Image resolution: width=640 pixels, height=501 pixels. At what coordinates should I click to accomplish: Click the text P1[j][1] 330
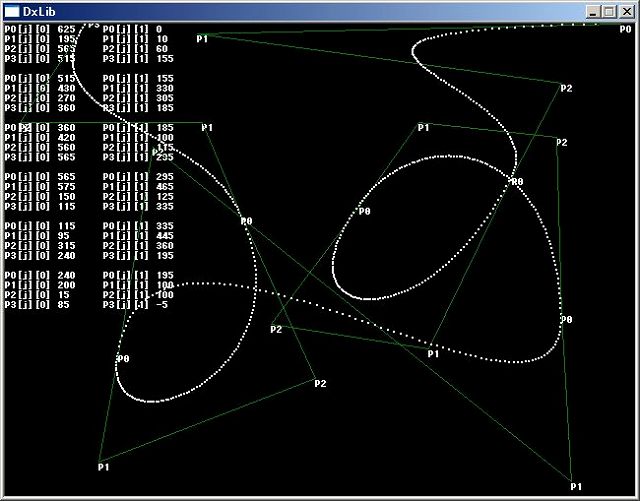click(138, 89)
